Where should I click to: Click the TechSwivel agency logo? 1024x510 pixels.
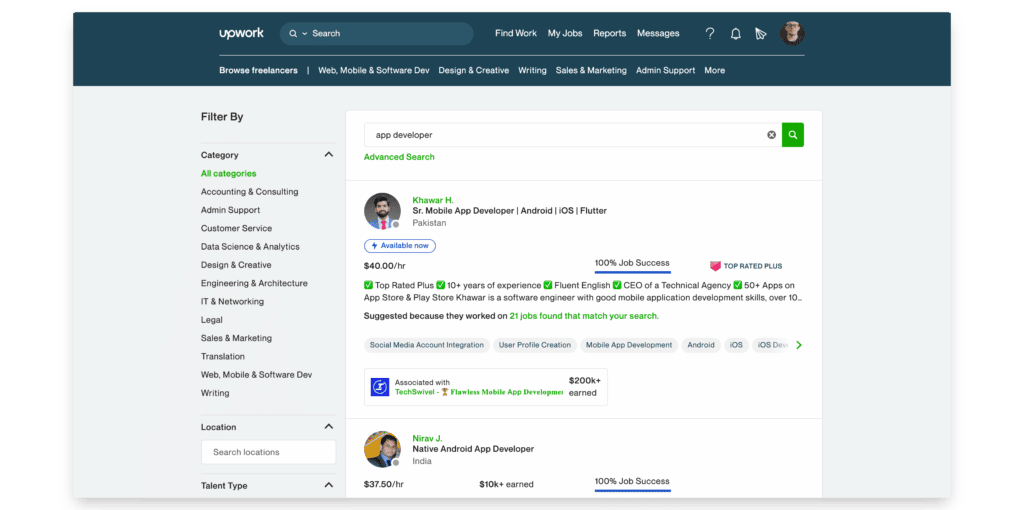click(380, 387)
